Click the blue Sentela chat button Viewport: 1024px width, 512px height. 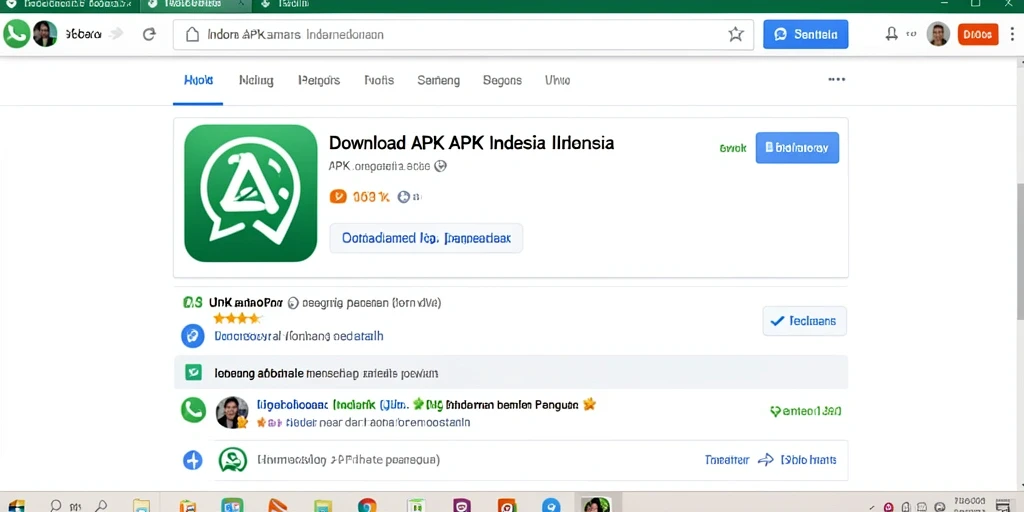pos(805,35)
